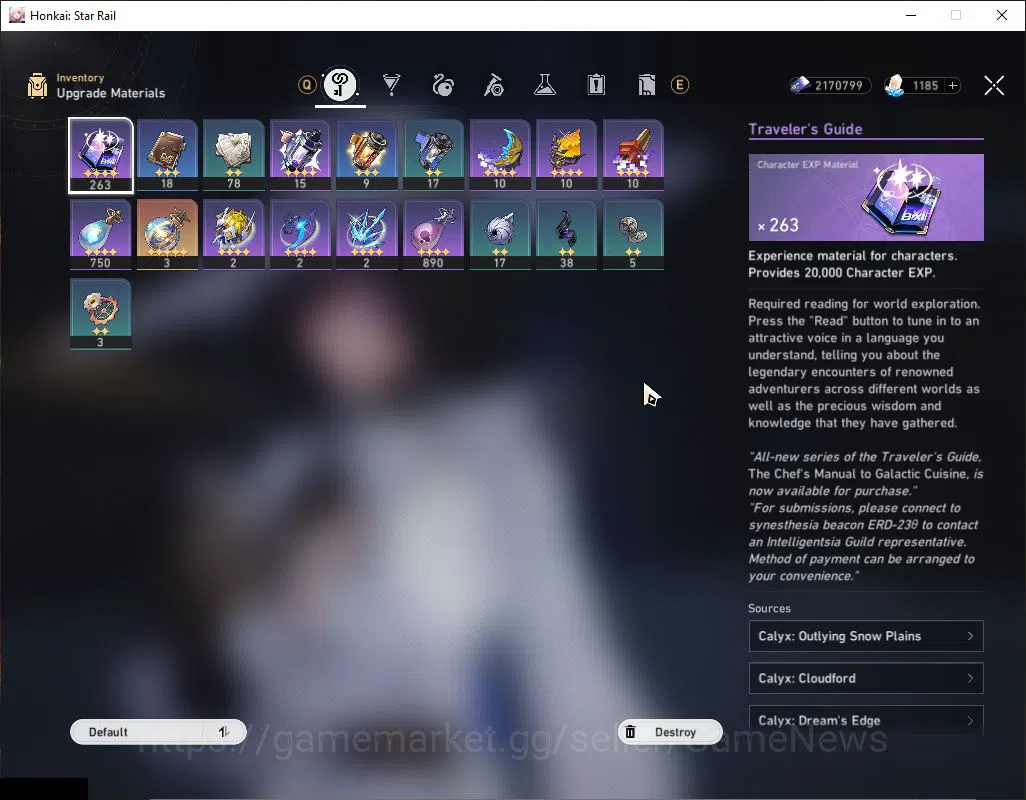Click the credits balance 2170799
This screenshot has width=1026, height=800.
point(838,86)
